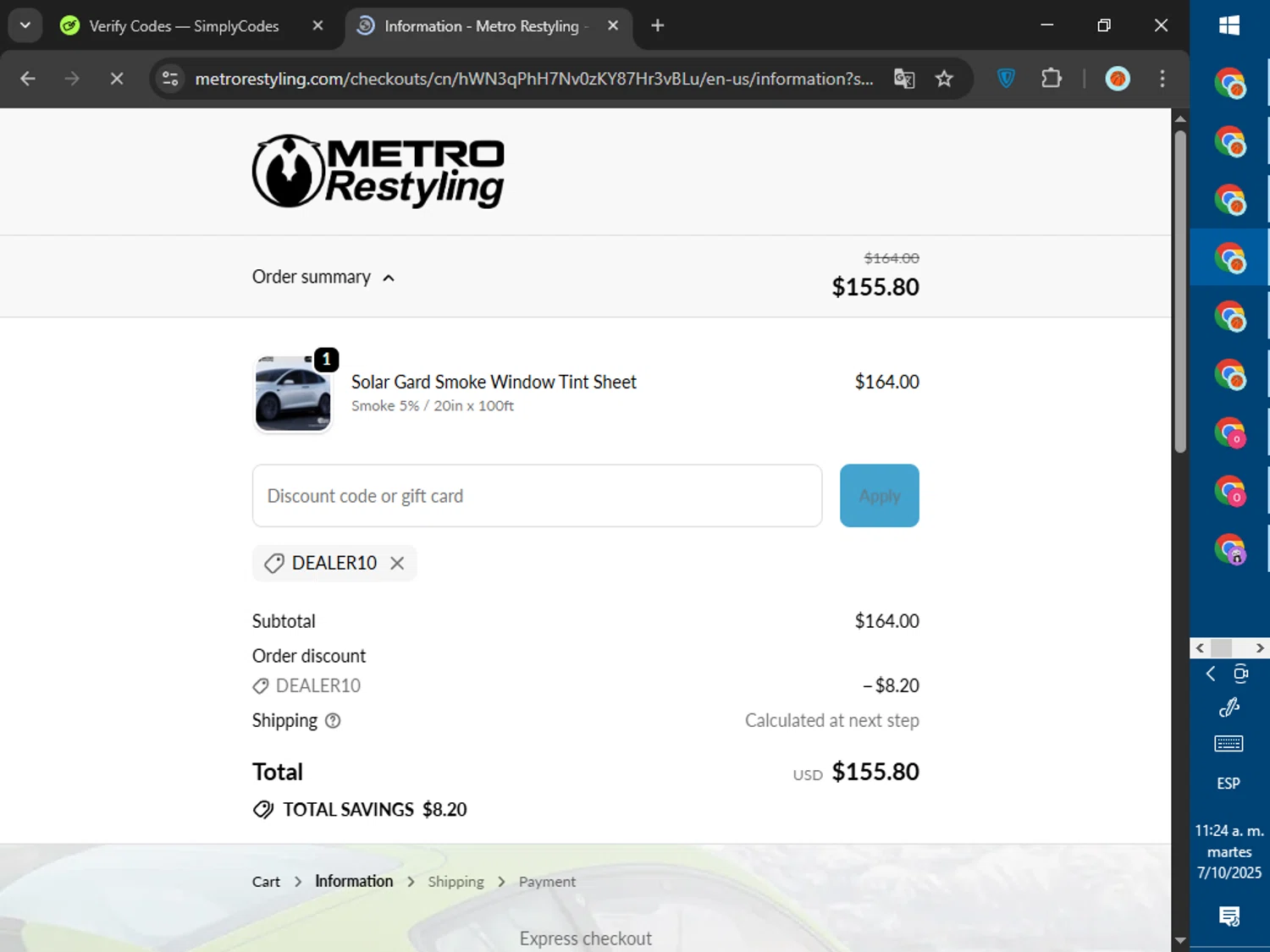
Task: Click the Calculated at next step text
Action: [832, 721]
